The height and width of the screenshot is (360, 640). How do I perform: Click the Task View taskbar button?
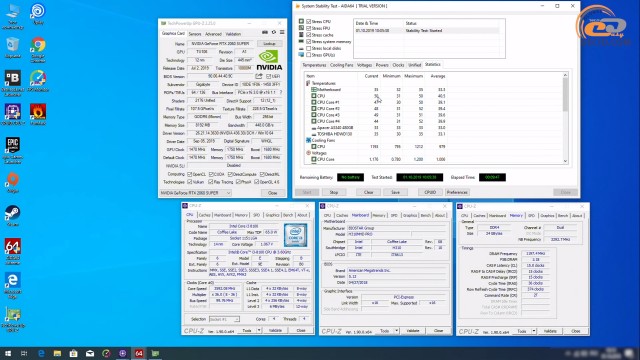pos(24,353)
